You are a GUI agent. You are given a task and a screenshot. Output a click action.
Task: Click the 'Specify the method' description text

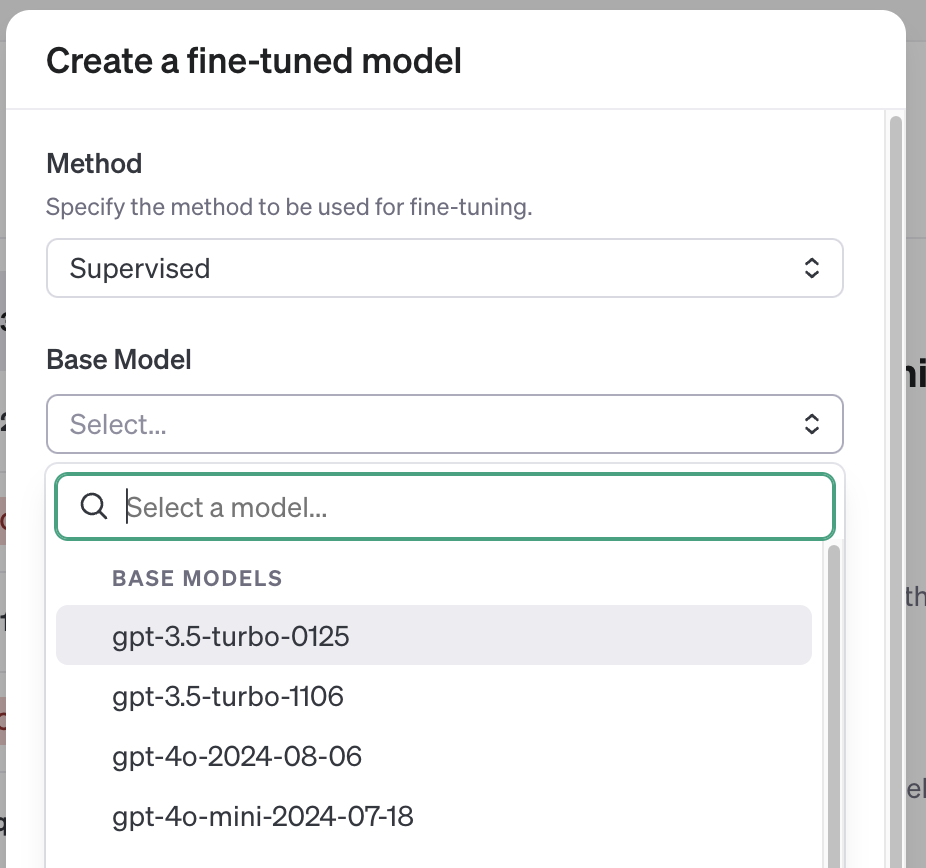pyautogui.click(x=289, y=207)
